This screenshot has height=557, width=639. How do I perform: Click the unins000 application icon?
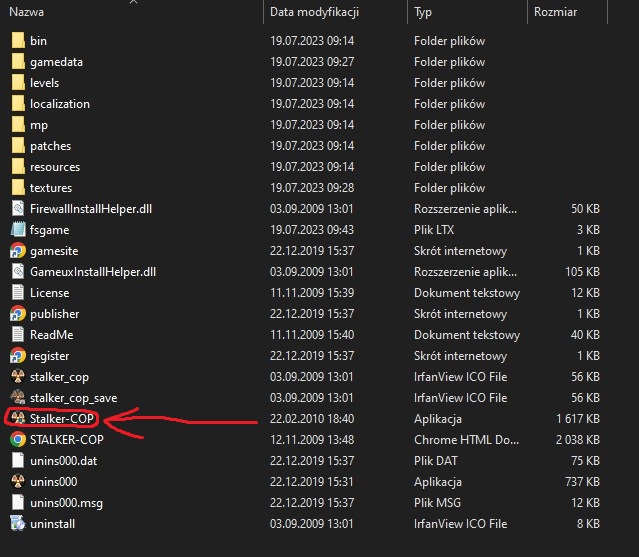[x=18, y=482]
